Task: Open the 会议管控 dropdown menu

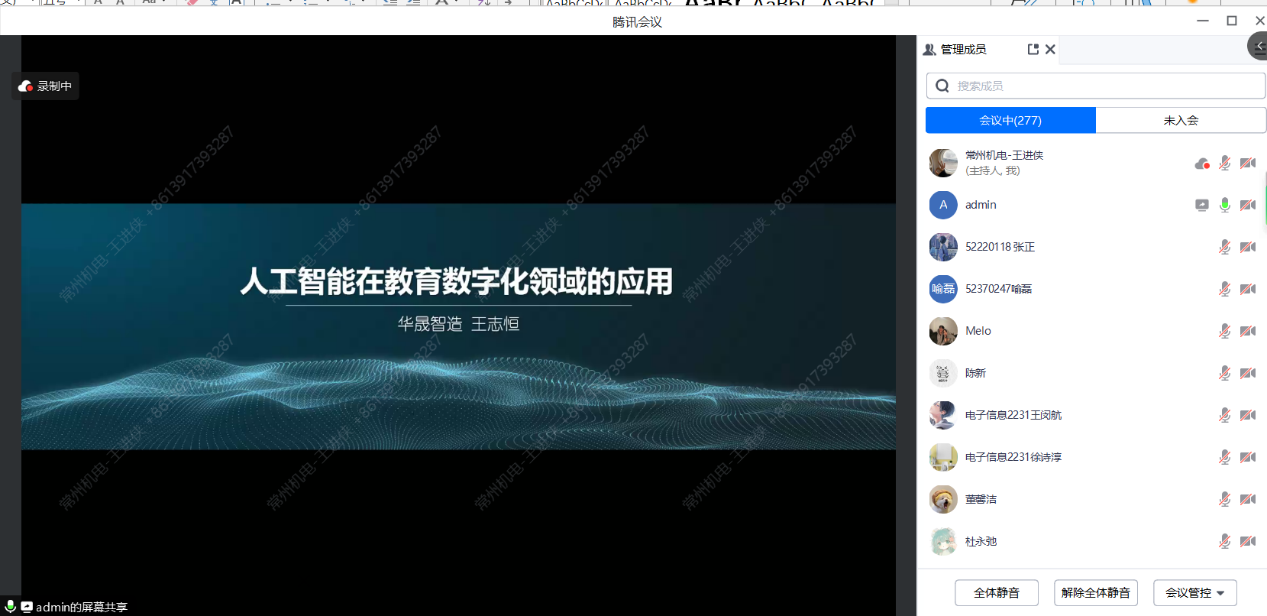Action: 1195,593
